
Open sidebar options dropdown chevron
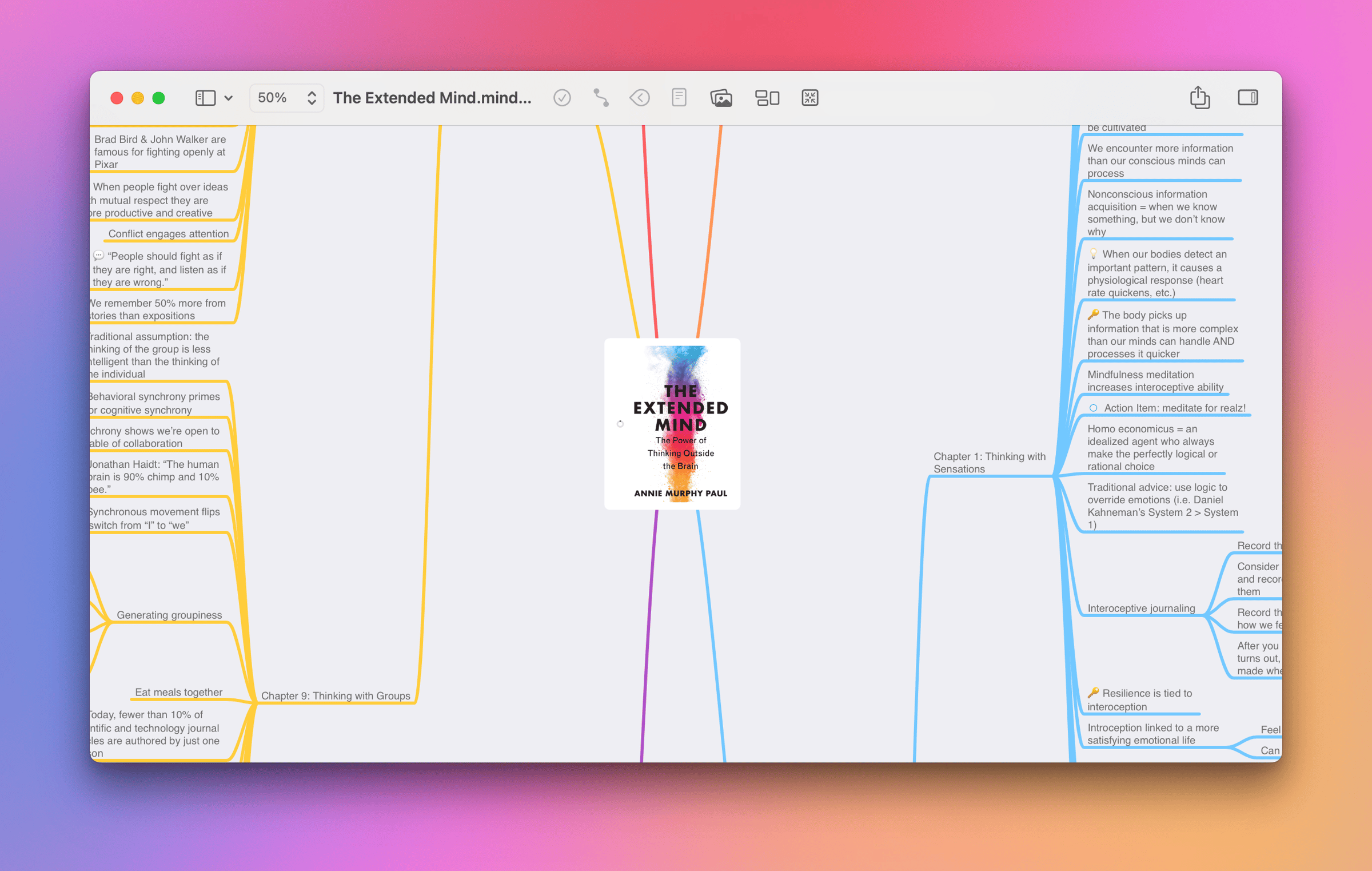pyautogui.click(x=228, y=98)
